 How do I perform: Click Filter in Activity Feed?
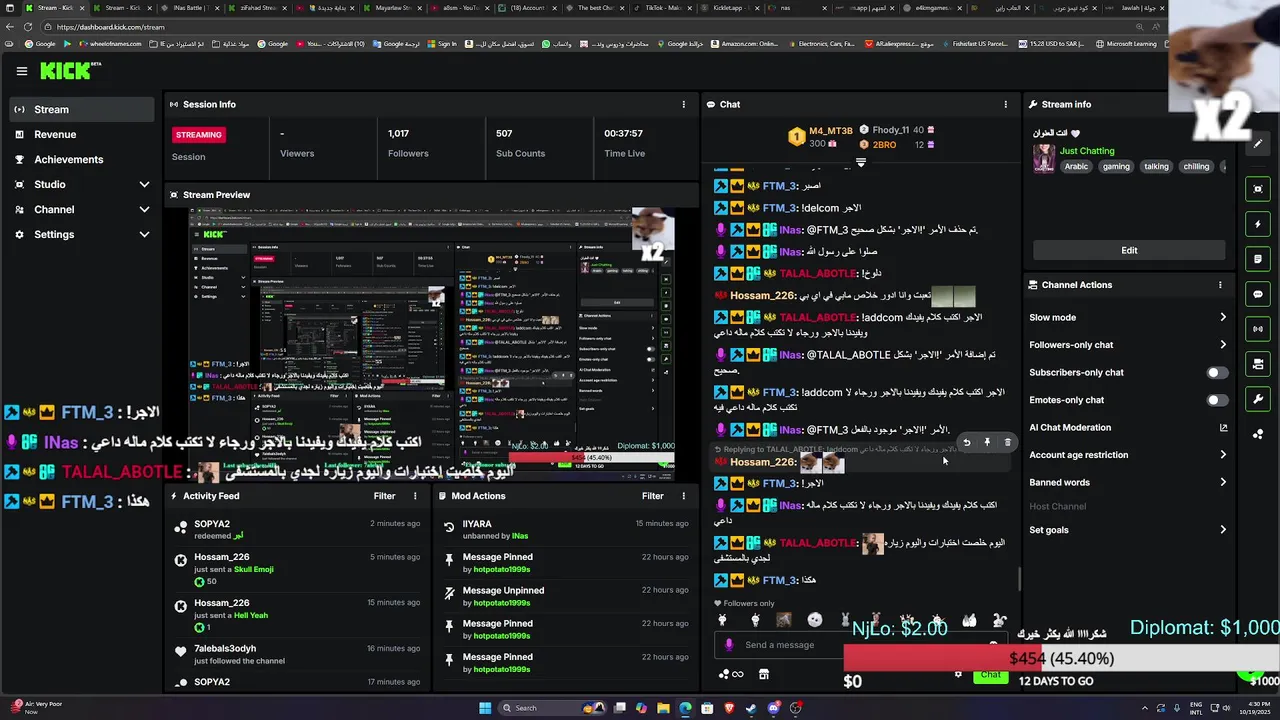(384, 496)
